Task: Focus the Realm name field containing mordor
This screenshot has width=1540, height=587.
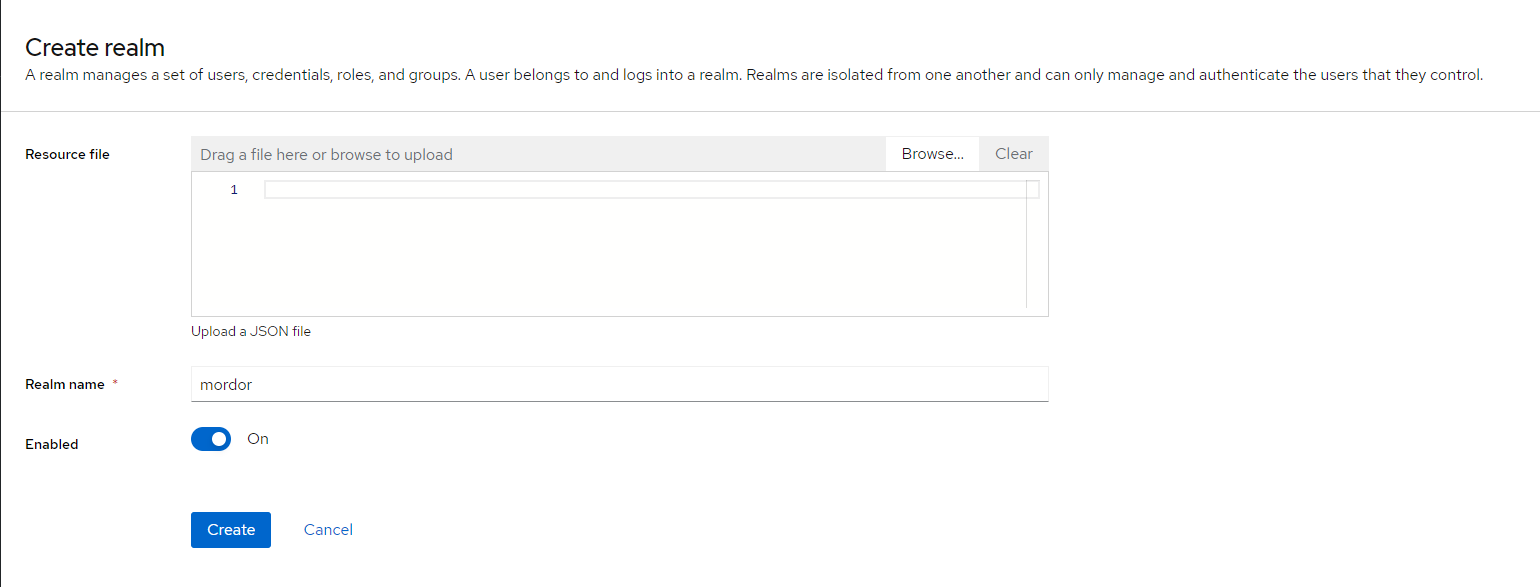Action: [619, 384]
